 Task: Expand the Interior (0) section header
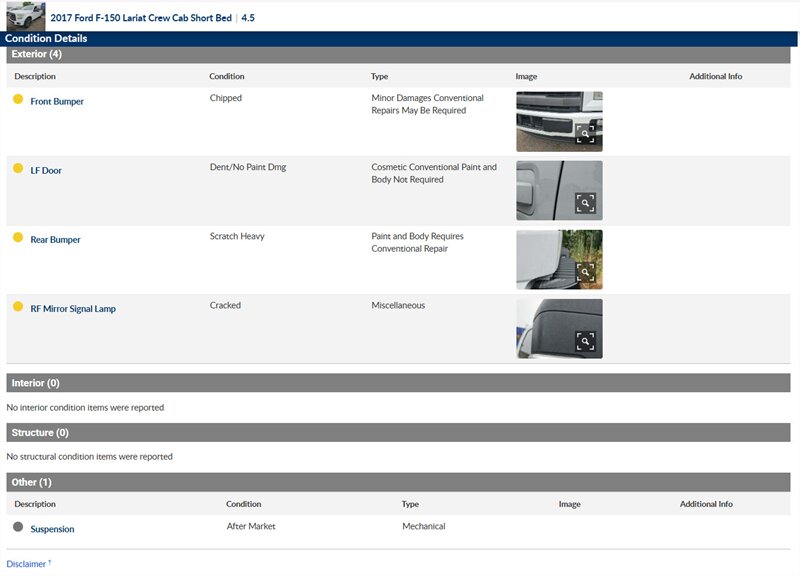tap(36, 383)
